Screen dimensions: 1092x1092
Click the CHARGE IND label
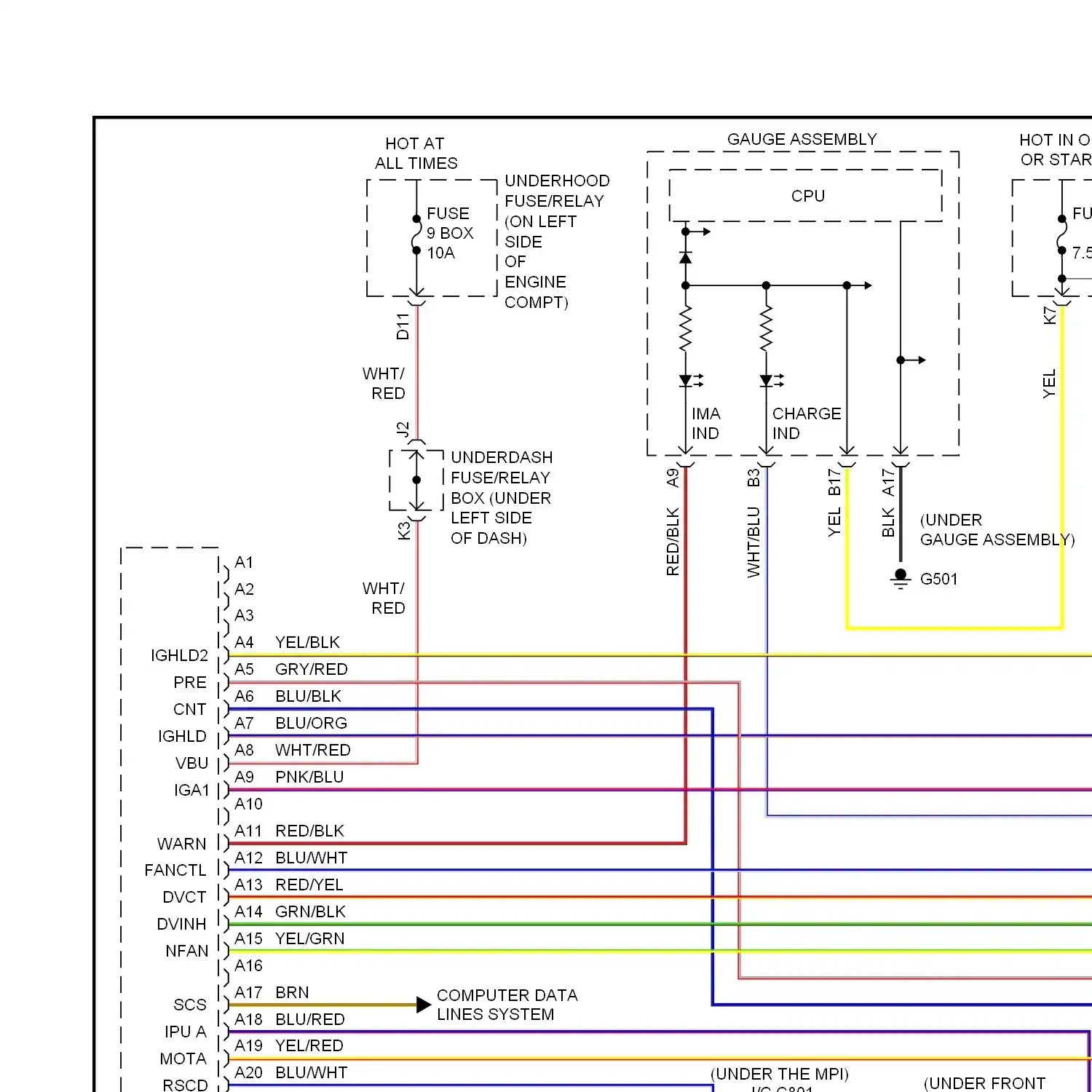[x=807, y=423]
